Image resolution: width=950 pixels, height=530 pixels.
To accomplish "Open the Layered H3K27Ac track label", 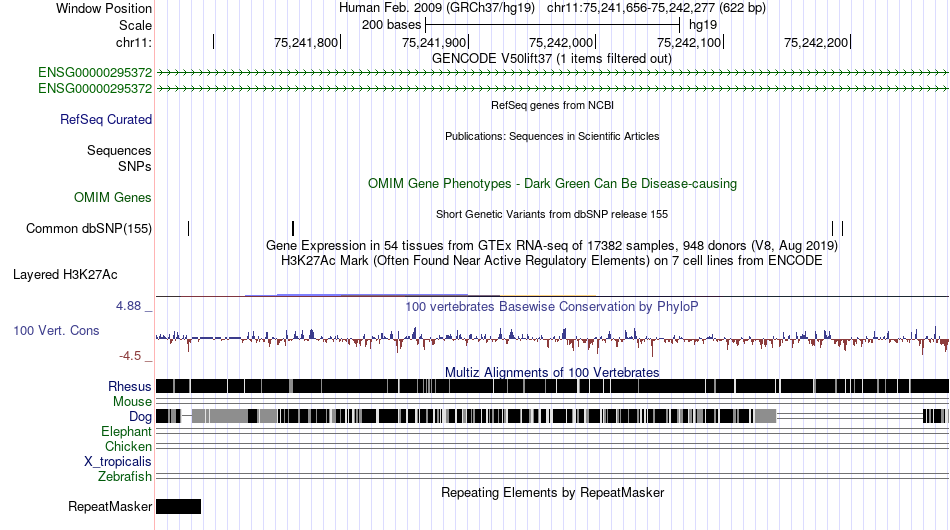I will pos(65,274).
